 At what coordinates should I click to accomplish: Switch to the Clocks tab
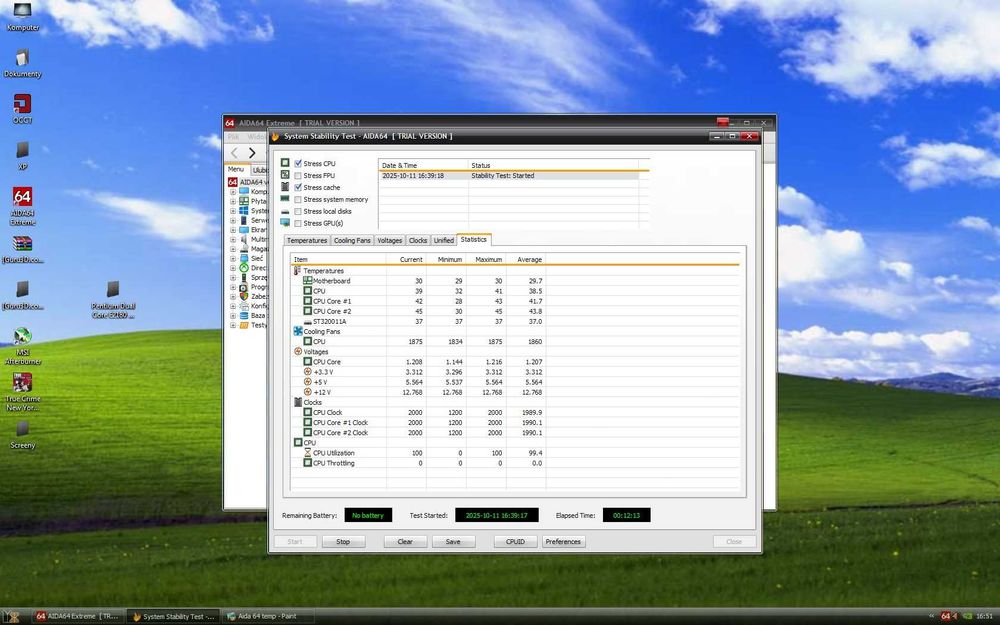(x=418, y=240)
